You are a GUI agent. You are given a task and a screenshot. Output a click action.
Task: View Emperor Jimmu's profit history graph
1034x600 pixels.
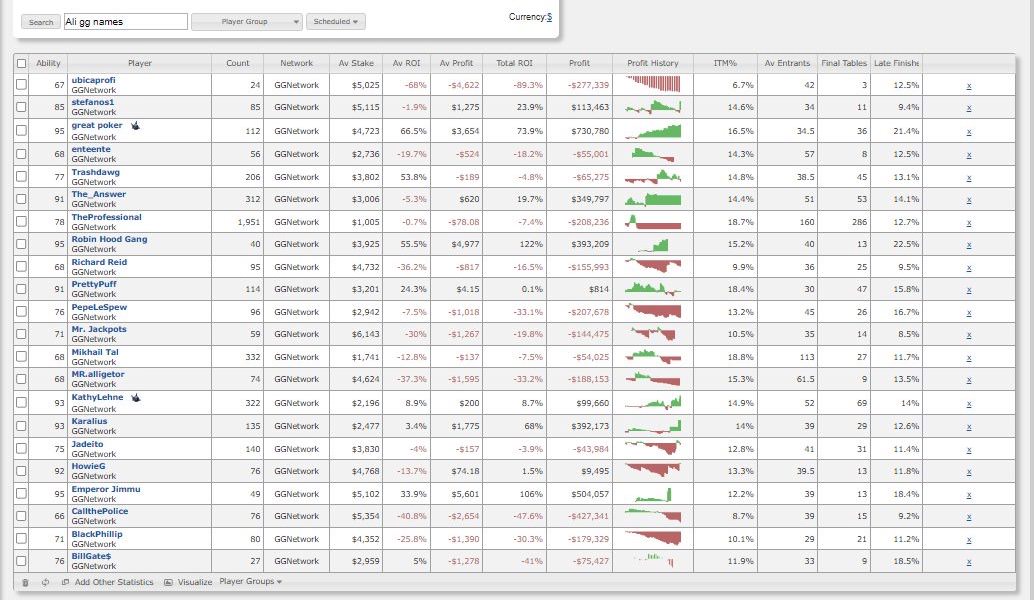(x=652, y=494)
